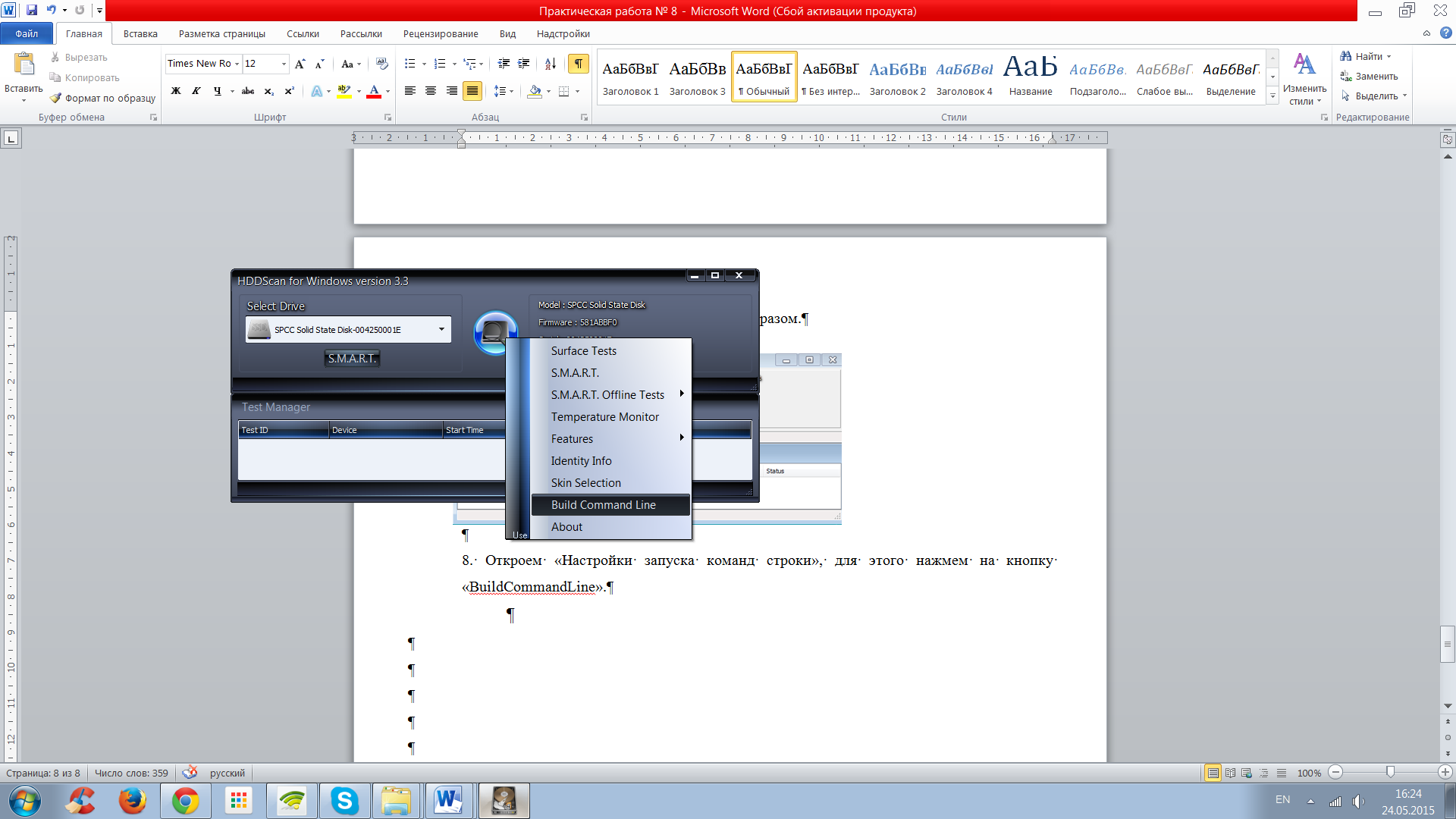Click the Заменить (Replace) button

click(1370, 76)
